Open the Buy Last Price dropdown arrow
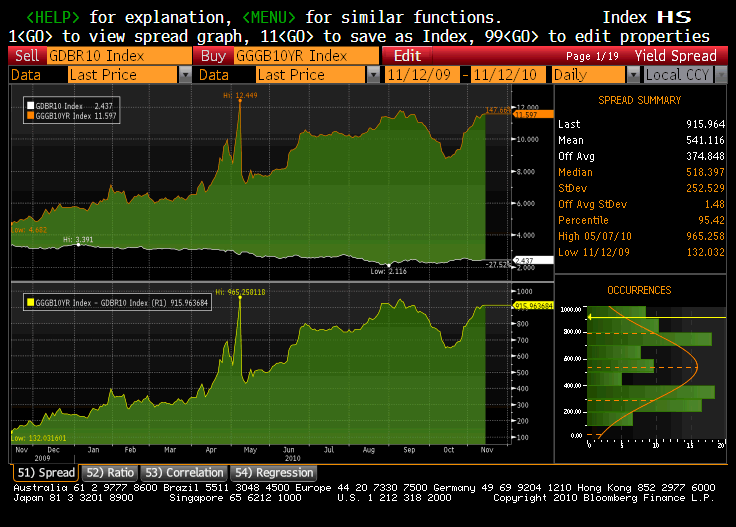Image resolution: width=736 pixels, height=527 pixels. 373,75
